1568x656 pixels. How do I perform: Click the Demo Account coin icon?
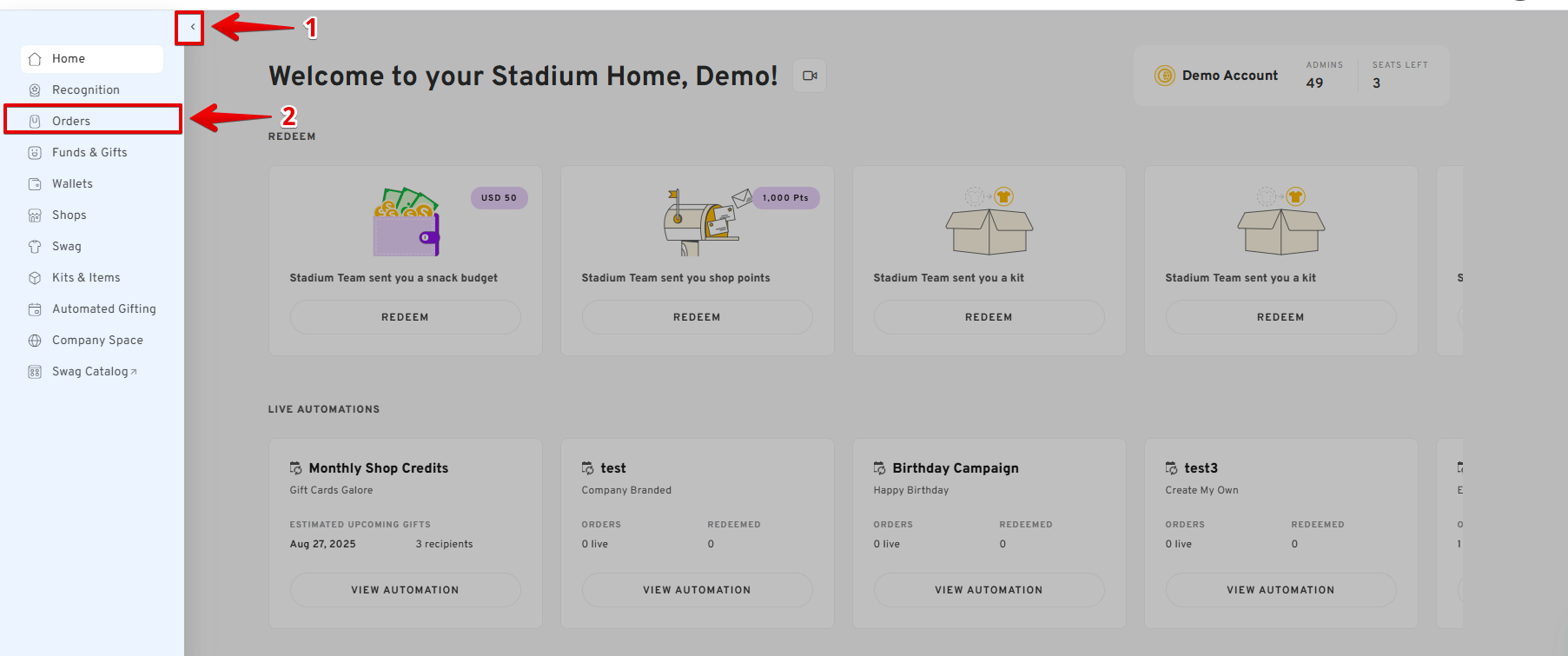1164,76
